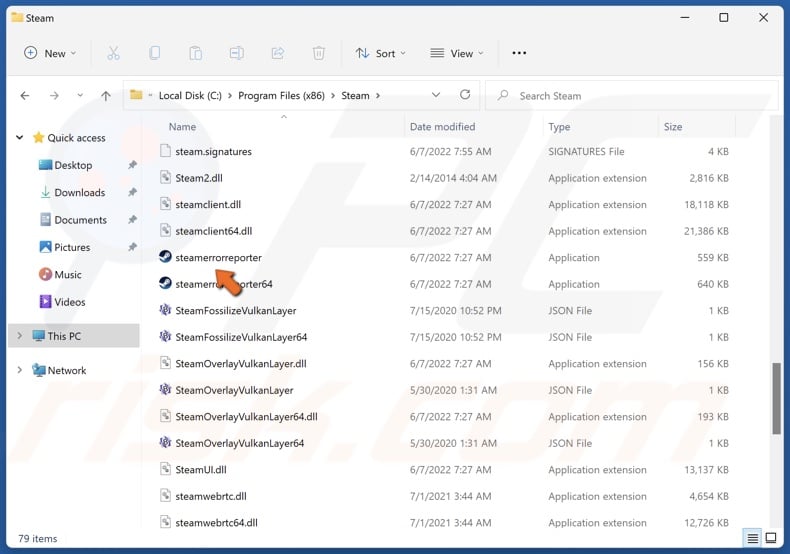Switch to details view in status bar
This screenshot has height=554, width=790.
[752, 539]
